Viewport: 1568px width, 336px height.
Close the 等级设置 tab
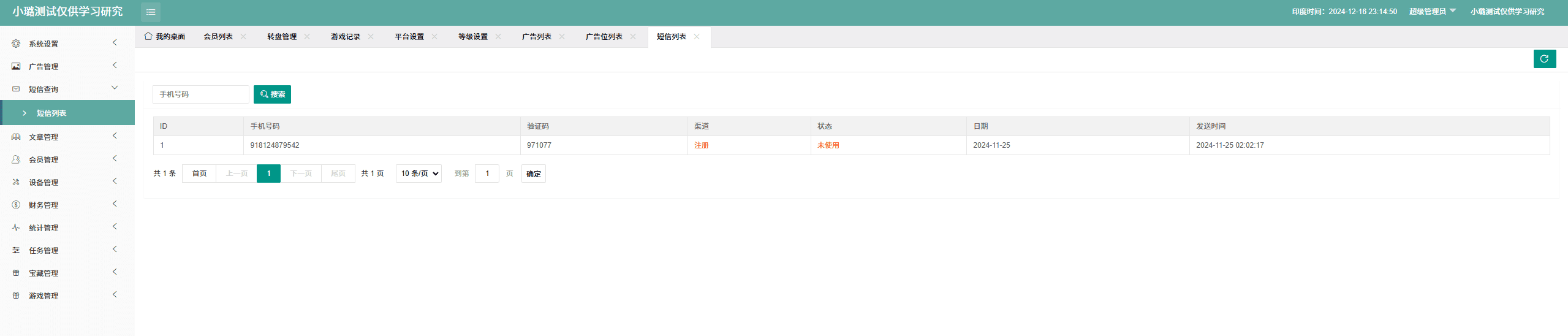[x=498, y=37]
